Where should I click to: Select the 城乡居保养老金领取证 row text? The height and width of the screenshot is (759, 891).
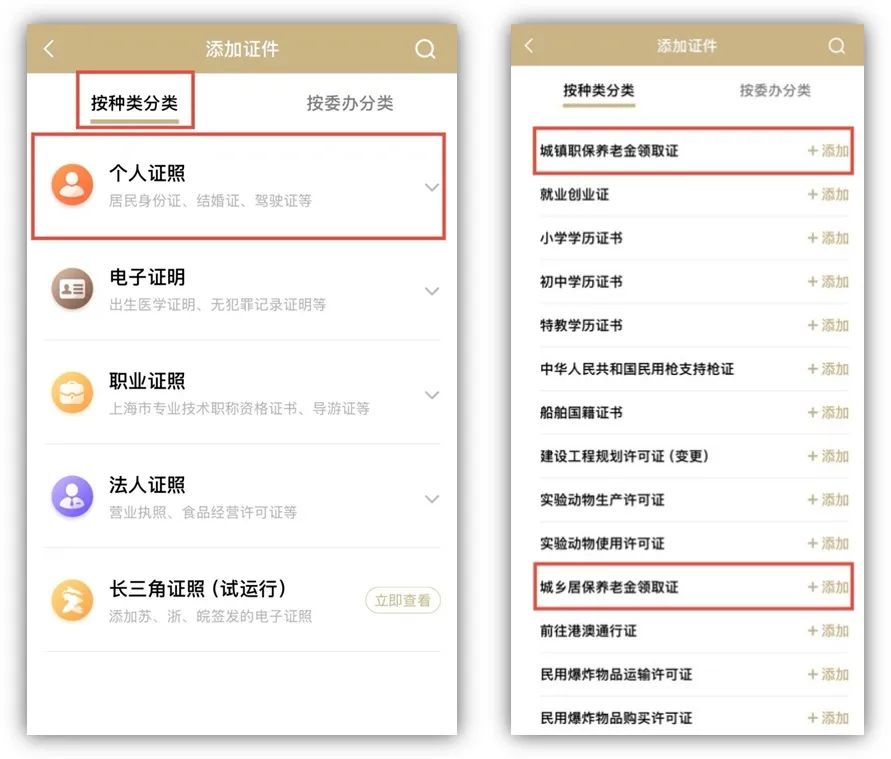tap(609, 587)
